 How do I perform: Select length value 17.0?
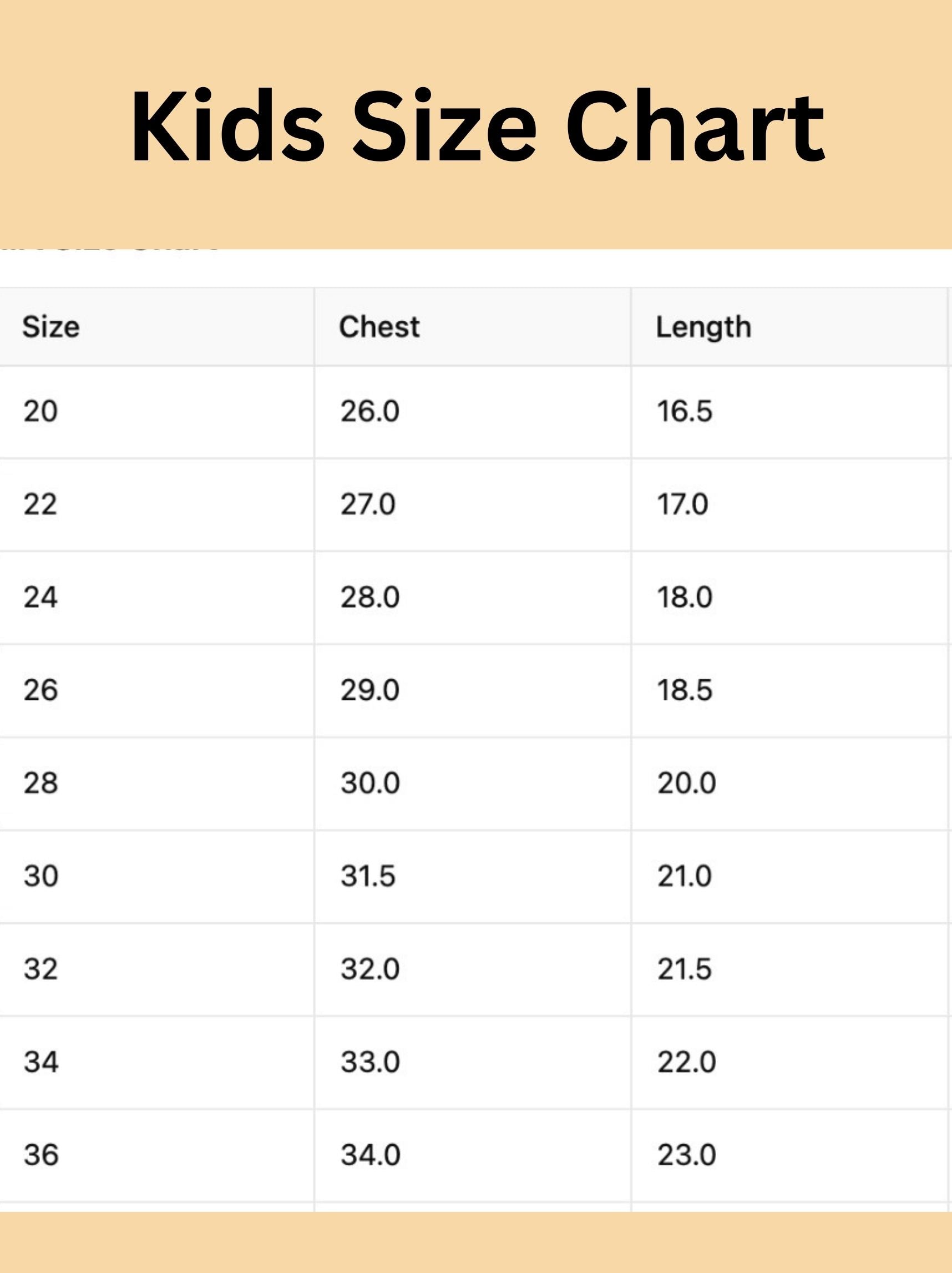(682, 505)
